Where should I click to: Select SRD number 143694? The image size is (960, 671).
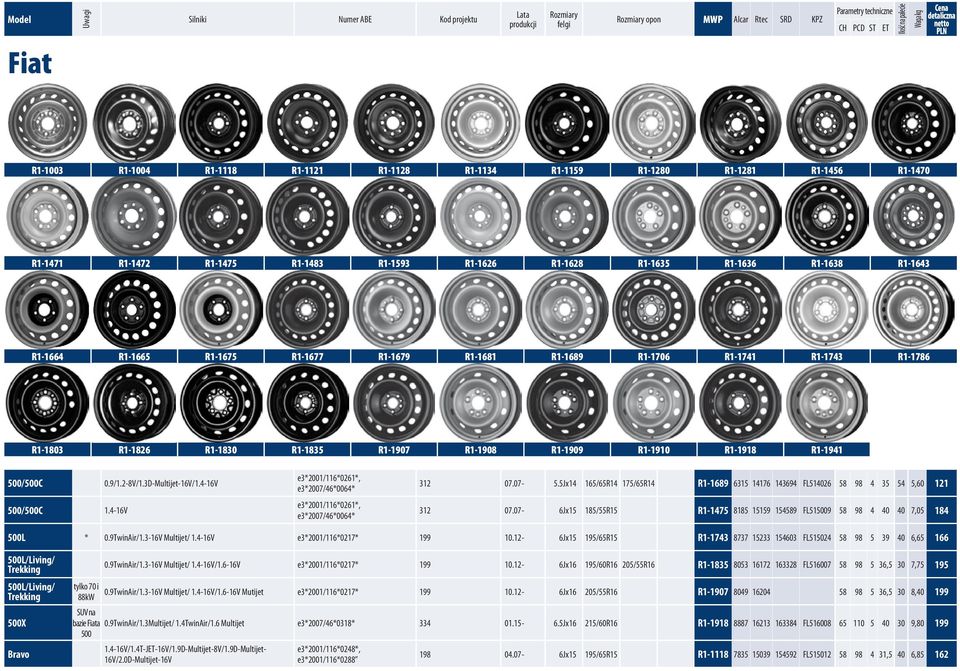pyautogui.click(x=786, y=484)
